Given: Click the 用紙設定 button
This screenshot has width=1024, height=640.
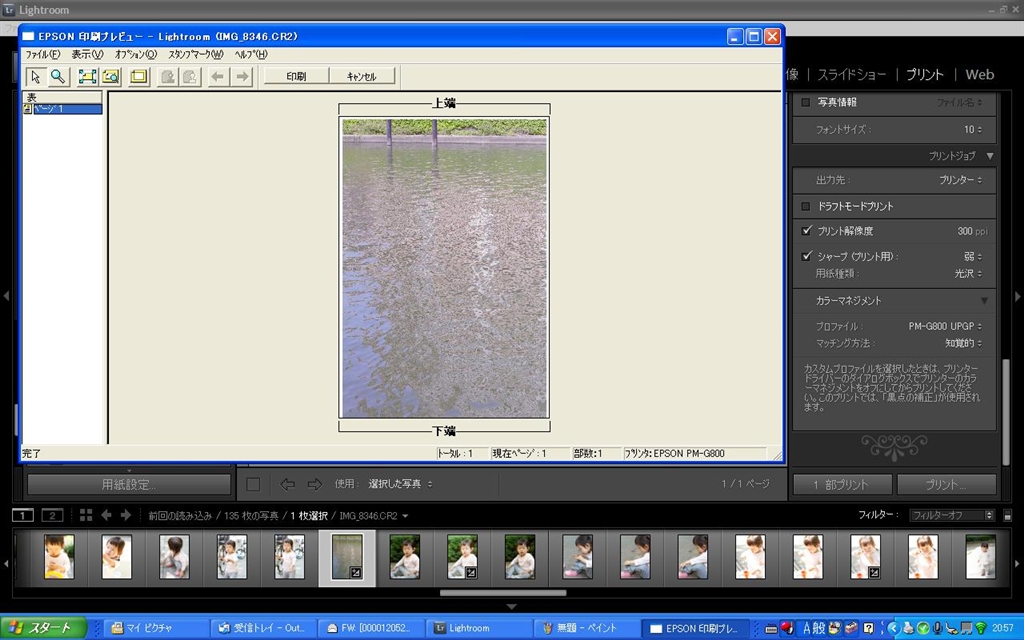Looking at the screenshot, I should (129, 485).
